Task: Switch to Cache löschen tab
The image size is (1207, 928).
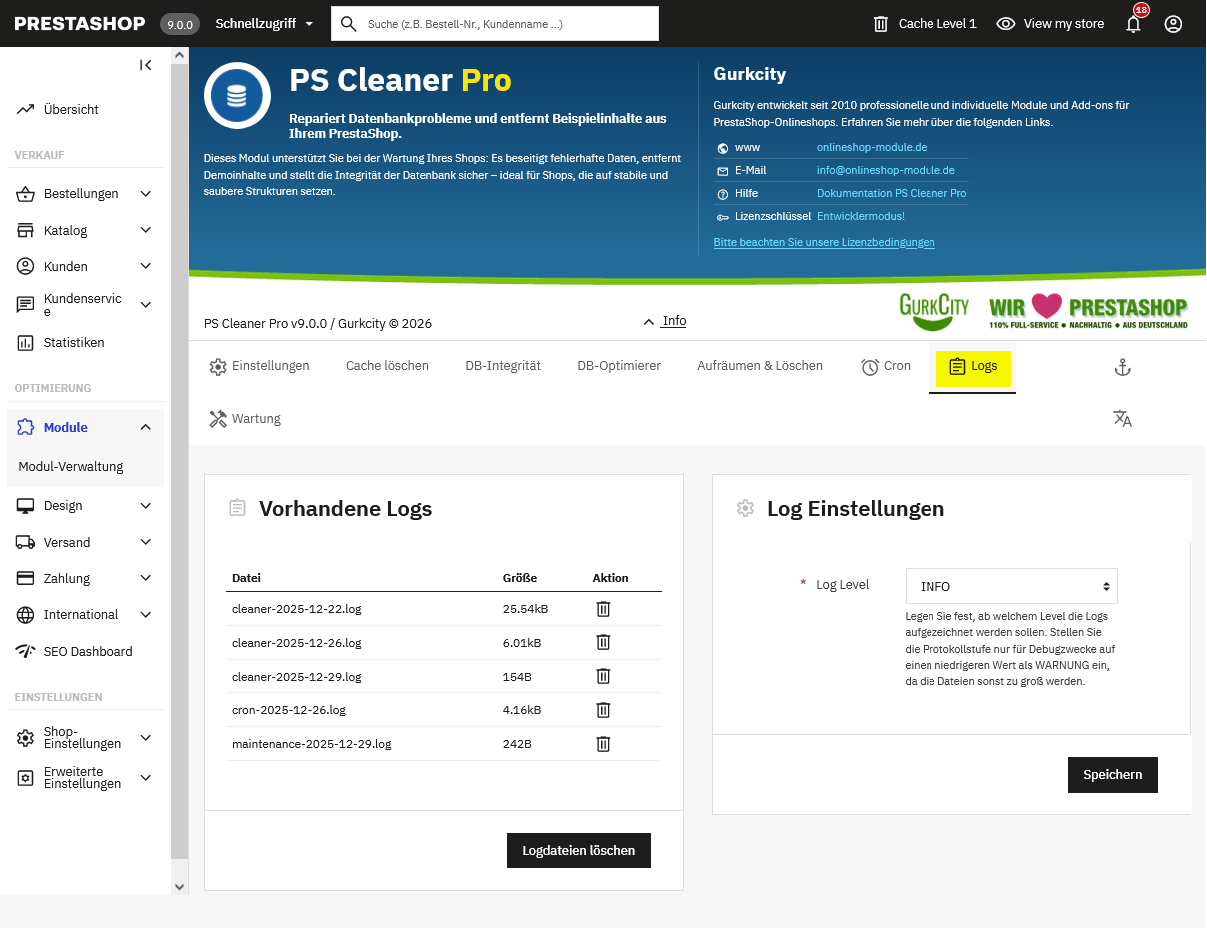Action: click(387, 367)
